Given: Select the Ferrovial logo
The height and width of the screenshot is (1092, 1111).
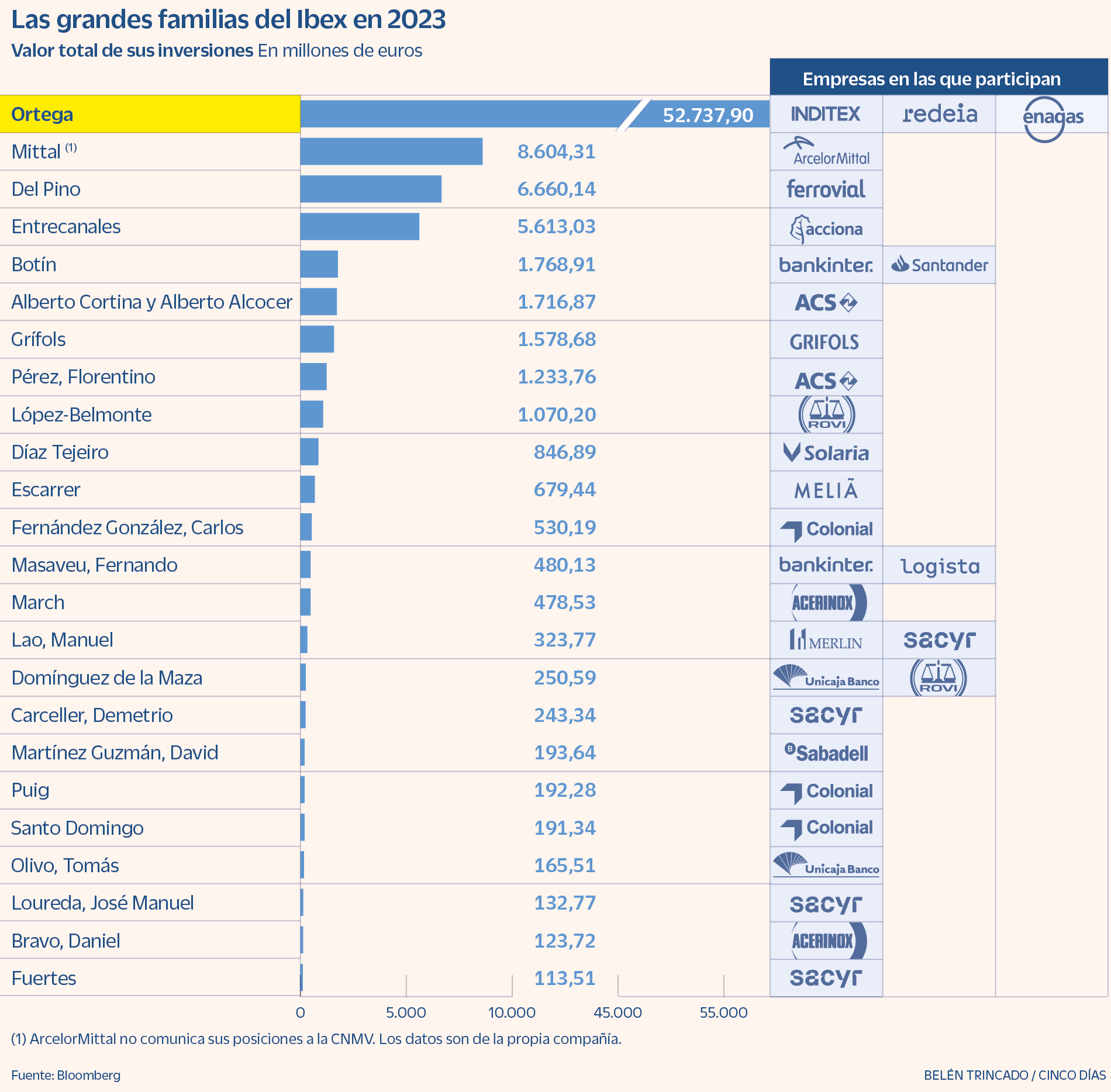Looking at the screenshot, I should [826, 189].
